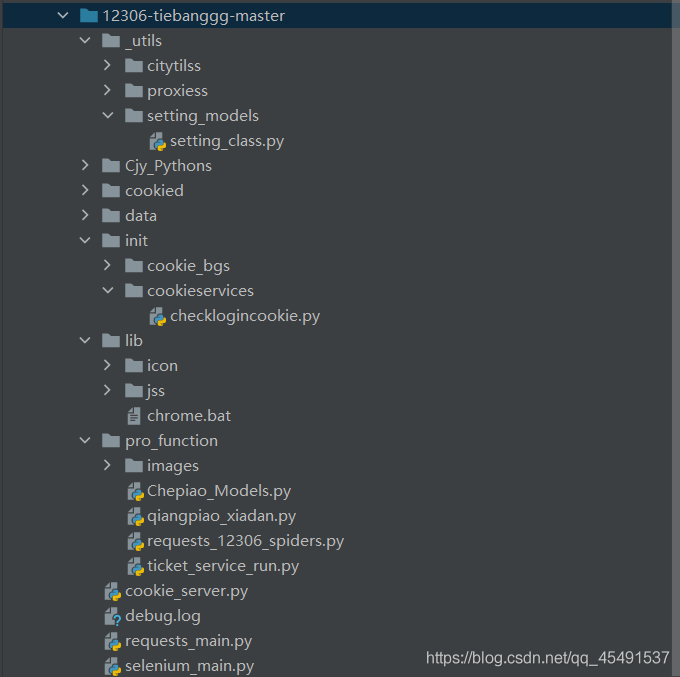Click the _utils folder icon
Screen dimensions: 680x677
pyautogui.click(x=111, y=41)
